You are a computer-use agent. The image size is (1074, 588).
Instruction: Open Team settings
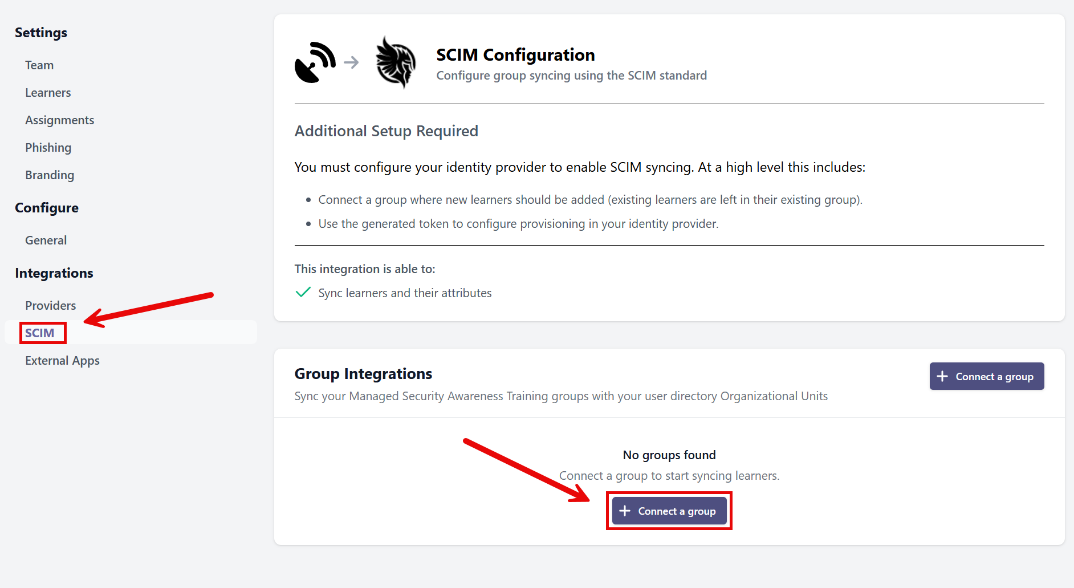[39, 64]
